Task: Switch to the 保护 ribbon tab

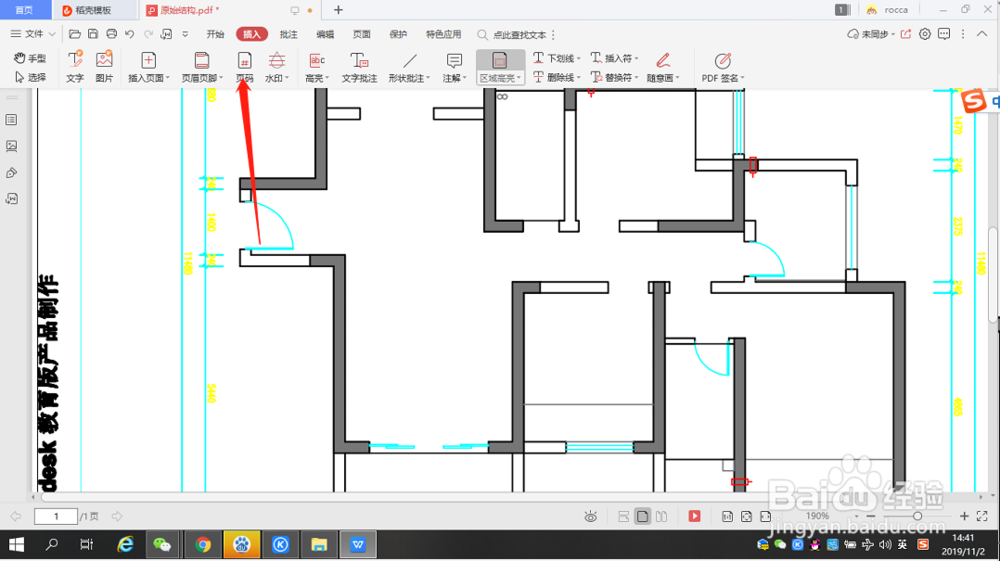Action: tap(398, 34)
